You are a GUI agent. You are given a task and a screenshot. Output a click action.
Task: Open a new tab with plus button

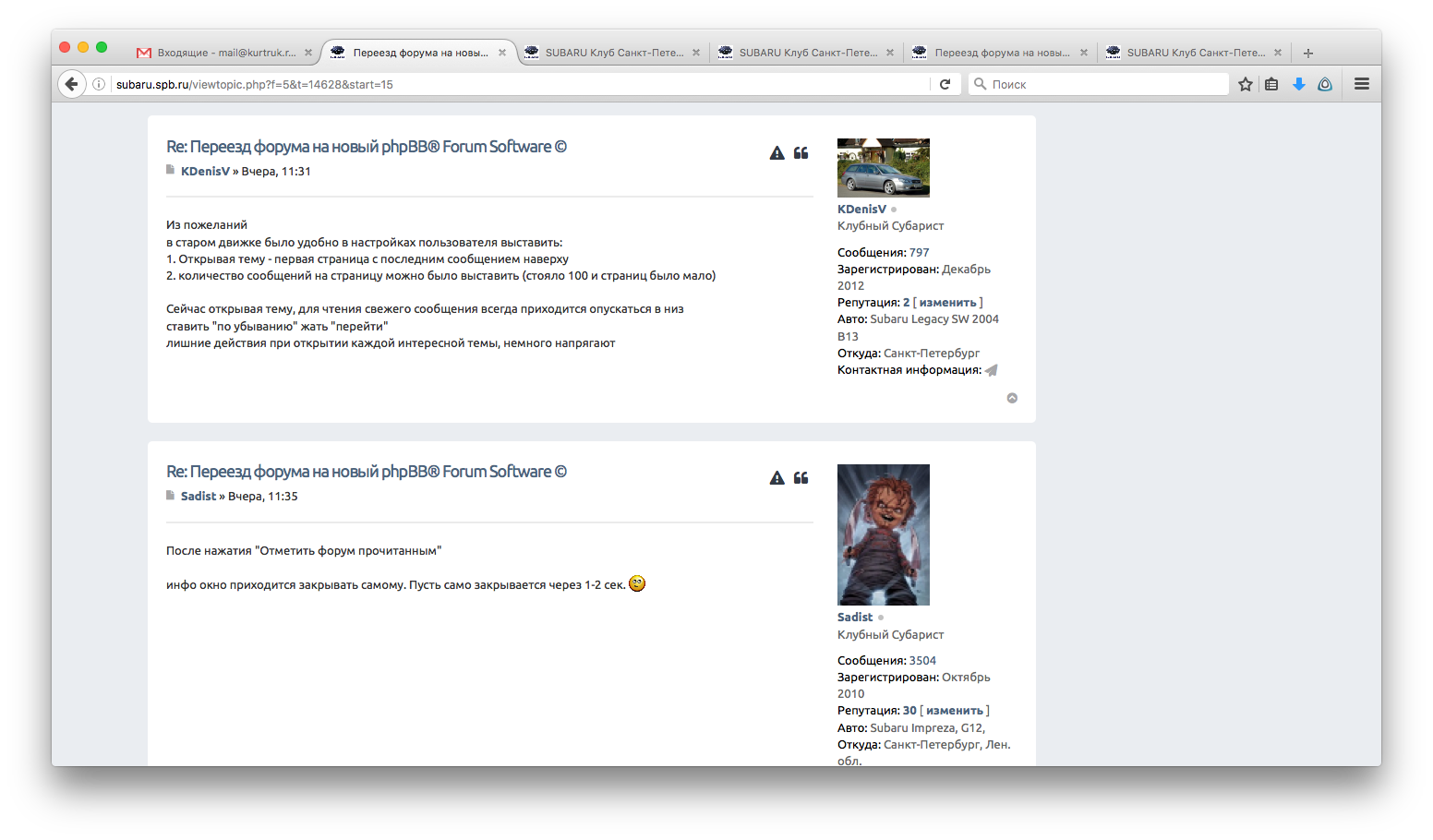(1307, 53)
